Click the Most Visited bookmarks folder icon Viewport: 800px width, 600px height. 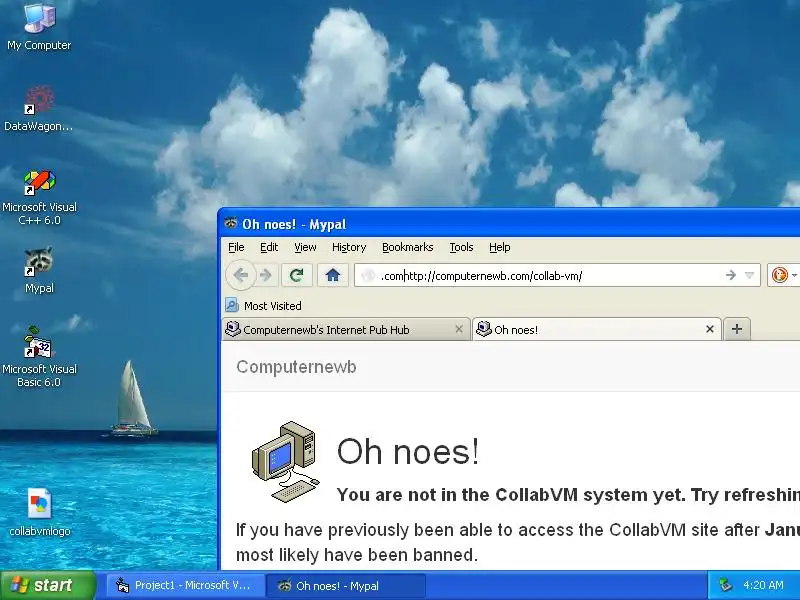coord(232,305)
